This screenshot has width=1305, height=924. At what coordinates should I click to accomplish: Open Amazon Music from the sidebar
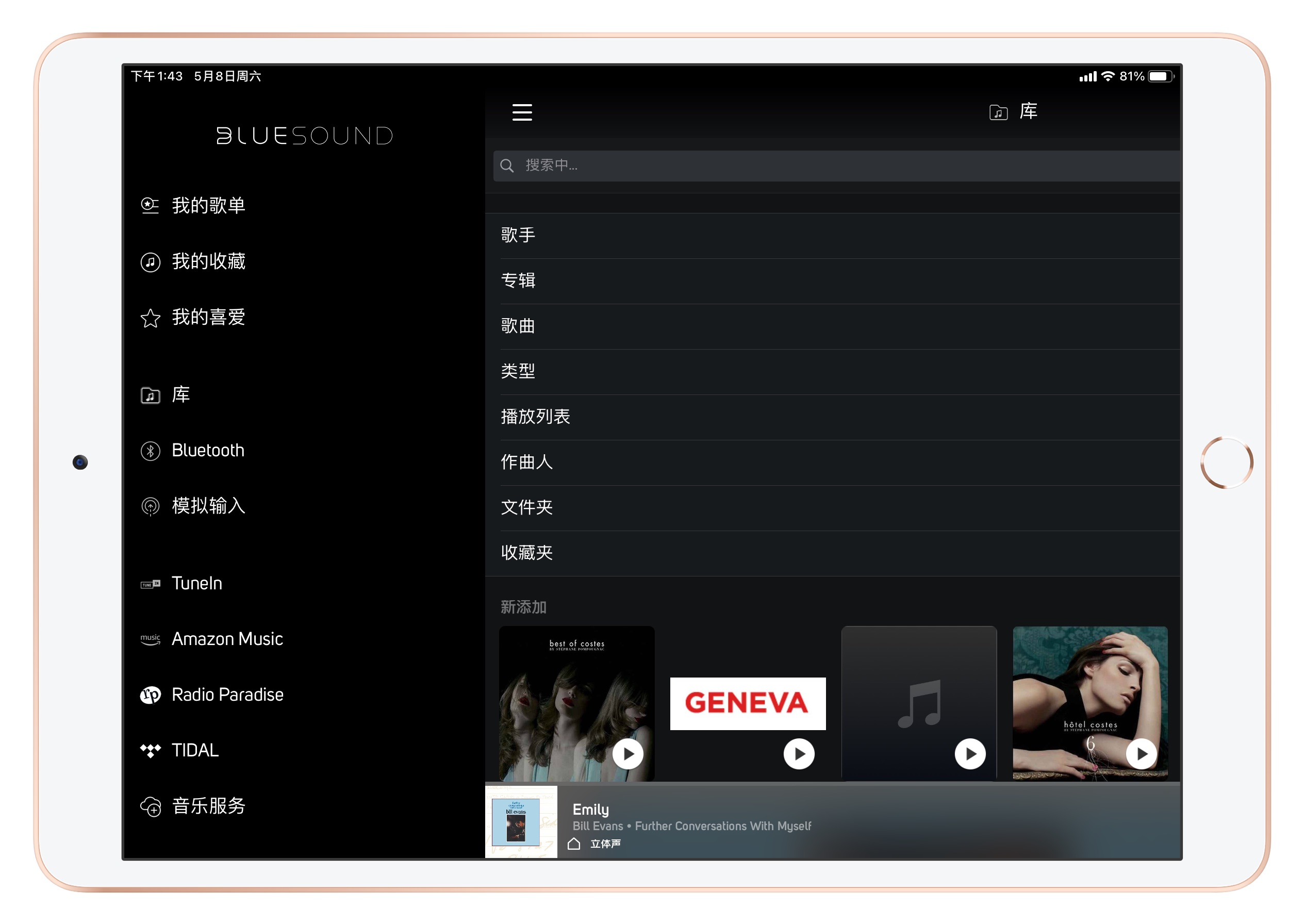[150, 638]
